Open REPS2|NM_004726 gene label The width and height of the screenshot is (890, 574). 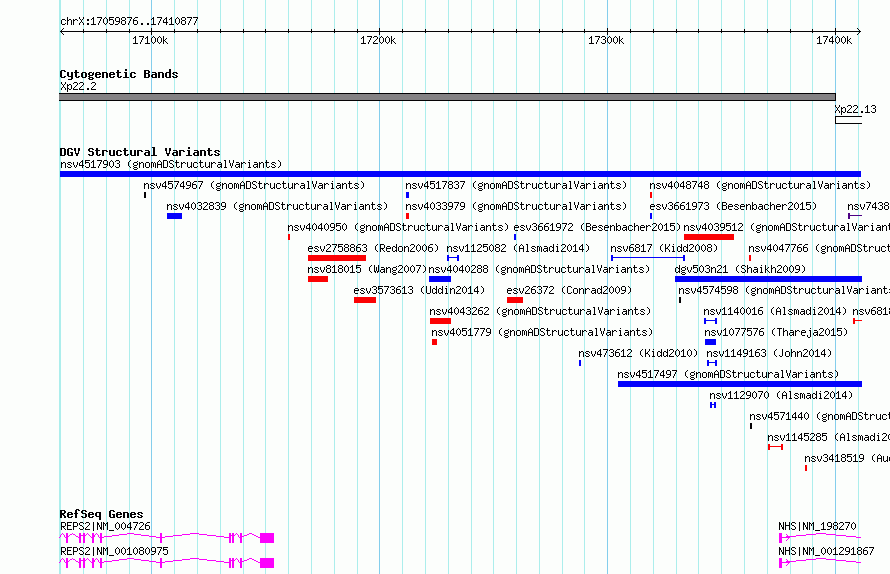click(x=105, y=526)
